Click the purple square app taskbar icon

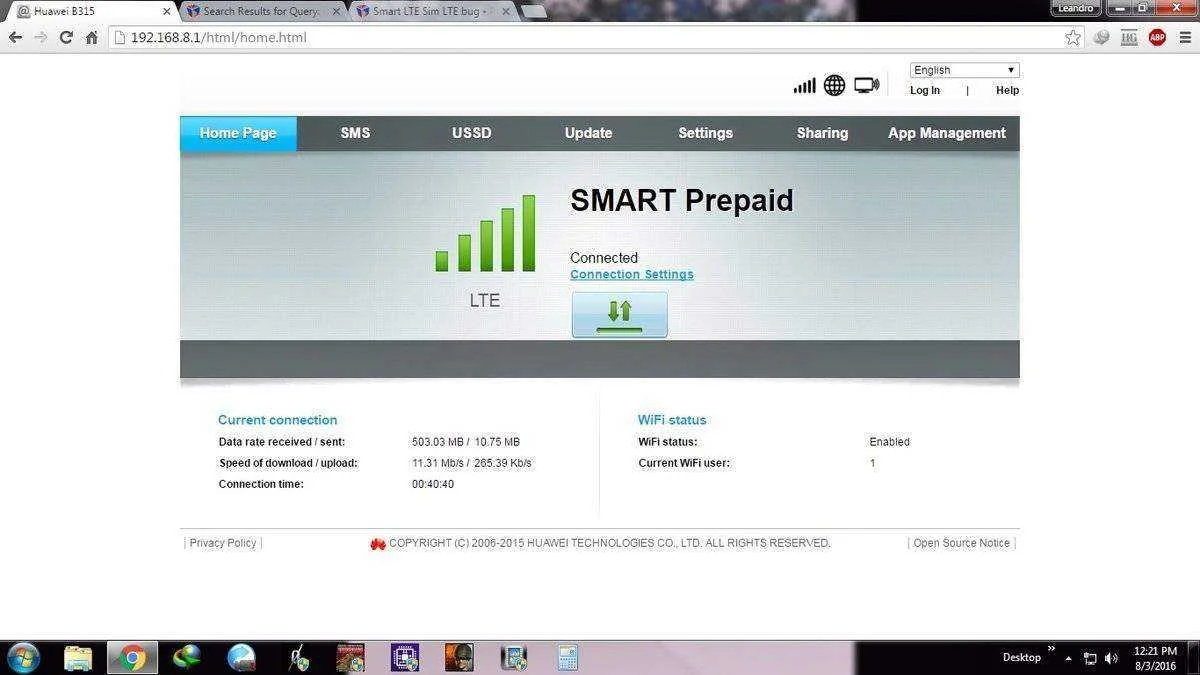click(x=404, y=657)
